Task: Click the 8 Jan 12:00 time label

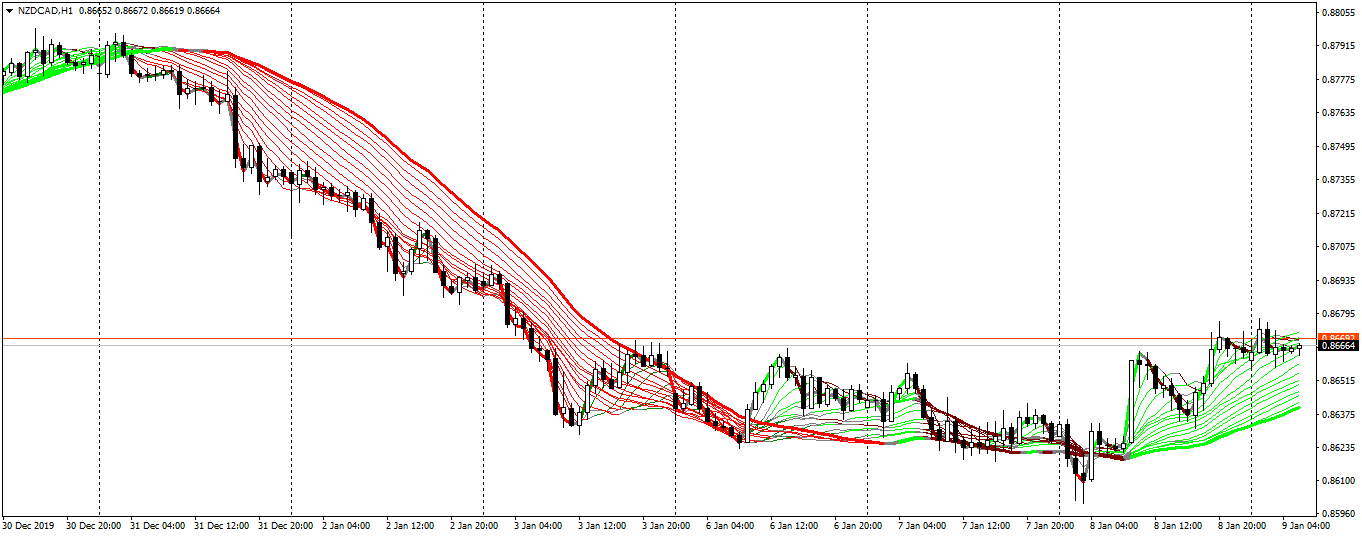Action: (x=1179, y=524)
